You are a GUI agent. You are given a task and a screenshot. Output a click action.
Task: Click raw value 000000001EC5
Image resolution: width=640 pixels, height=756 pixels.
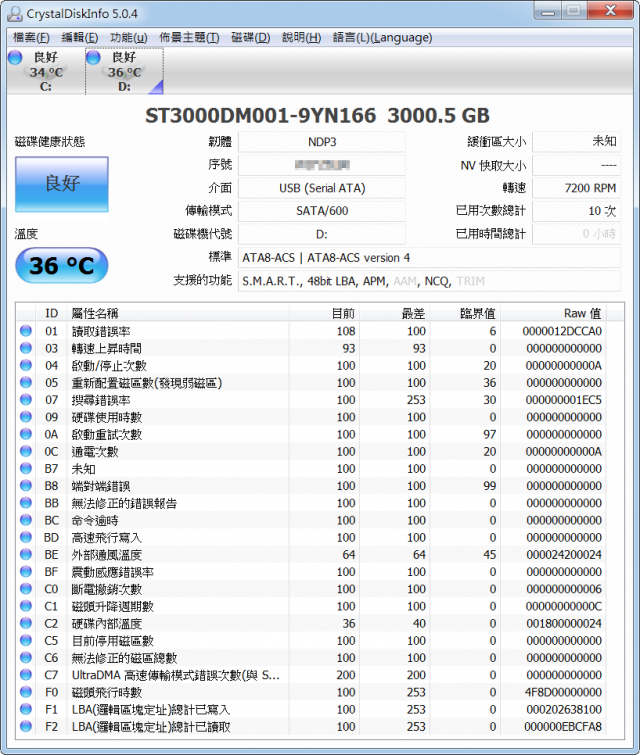tap(563, 400)
